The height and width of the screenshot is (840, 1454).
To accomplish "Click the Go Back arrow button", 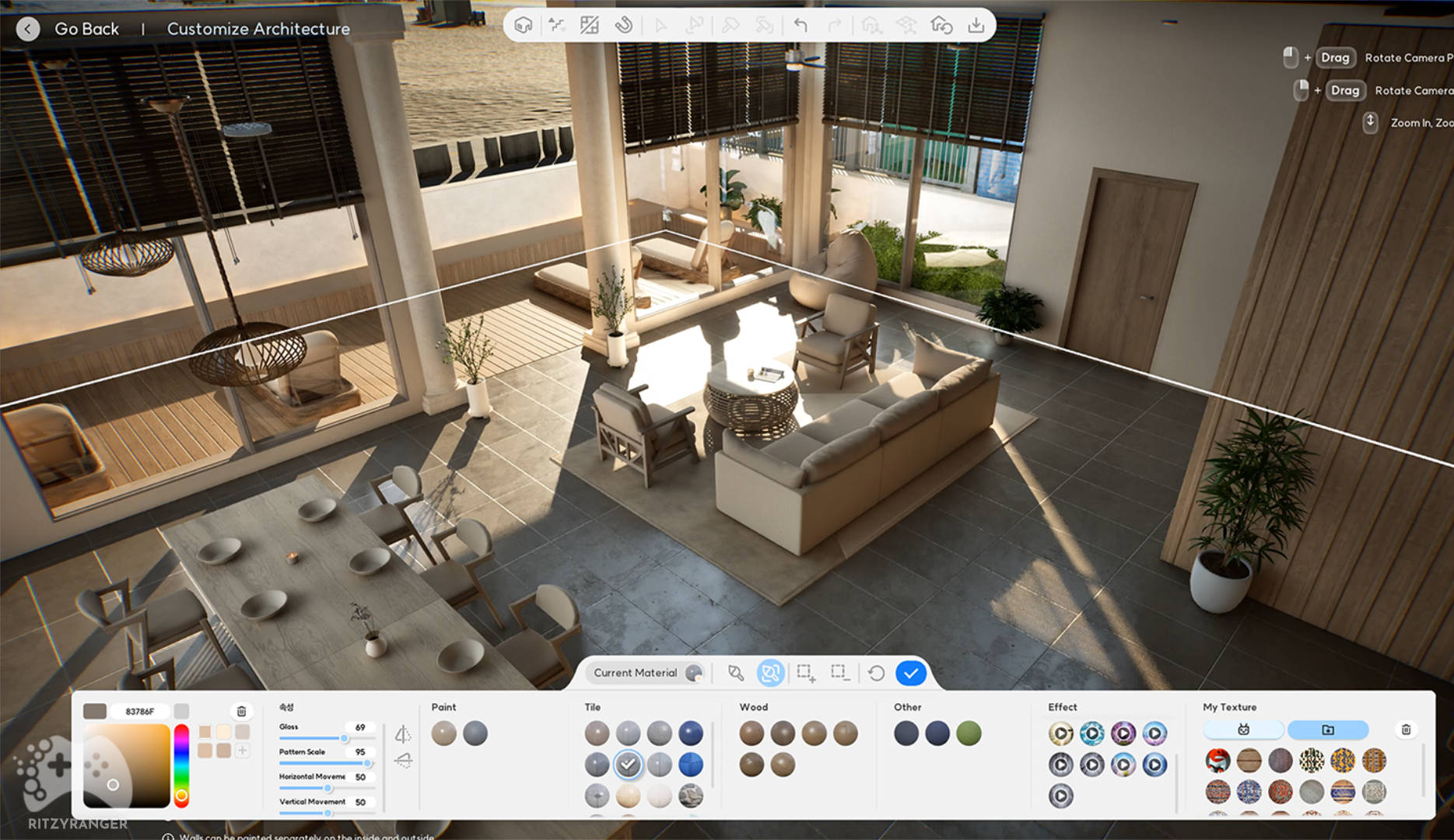I will [28, 29].
